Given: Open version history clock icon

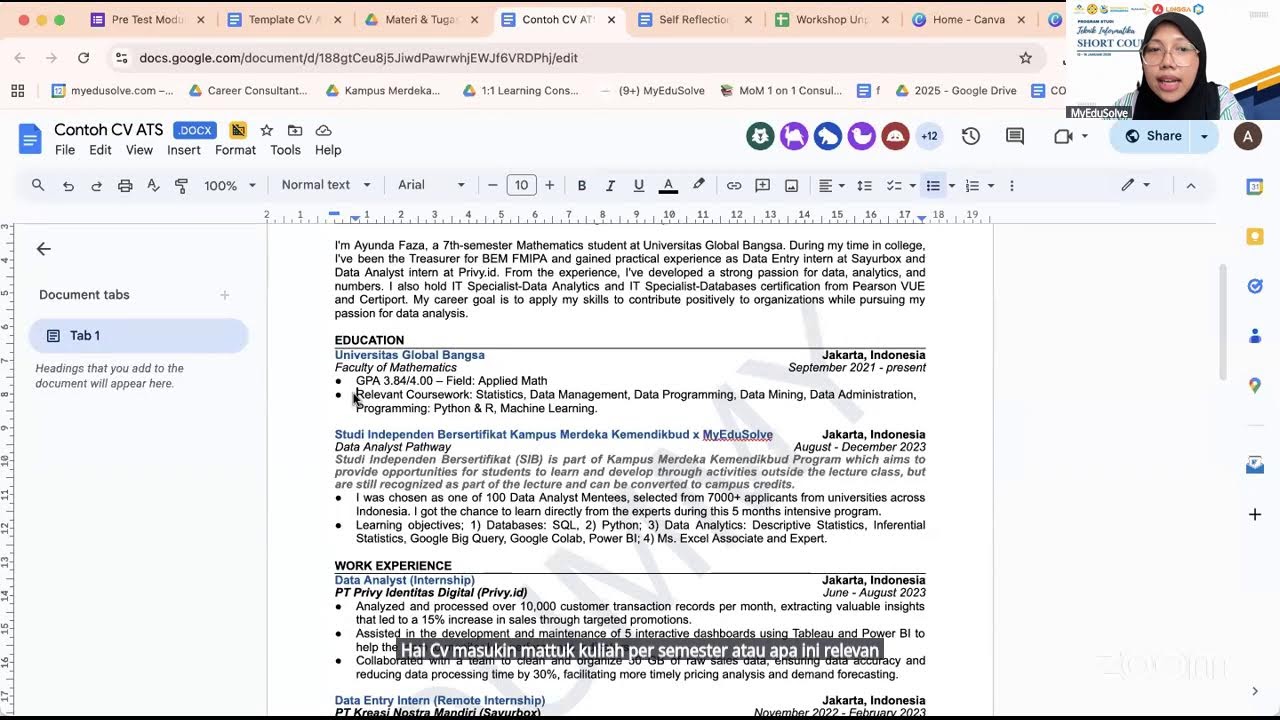Looking at the screenshot, I should (970, 136).
